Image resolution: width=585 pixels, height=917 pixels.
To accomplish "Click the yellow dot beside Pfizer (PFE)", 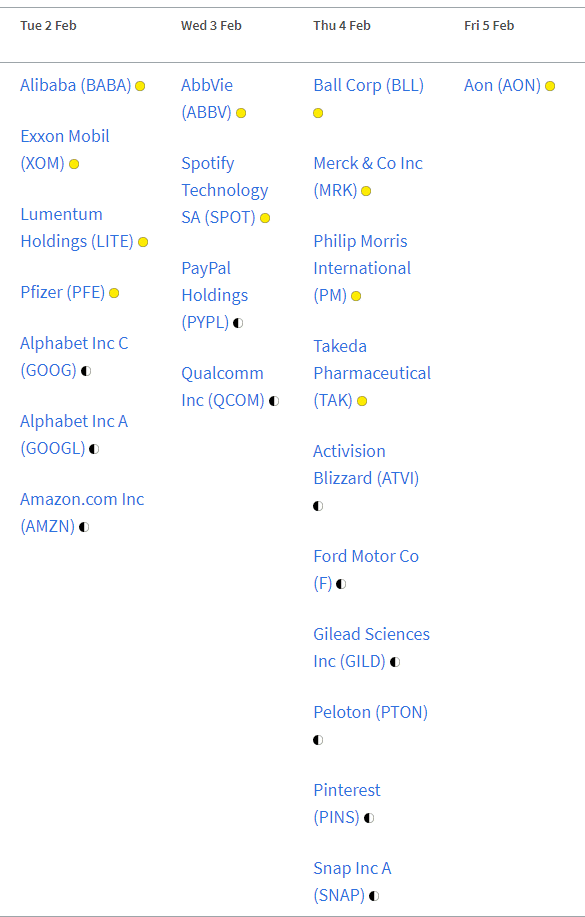I will [x=114, y=293].
